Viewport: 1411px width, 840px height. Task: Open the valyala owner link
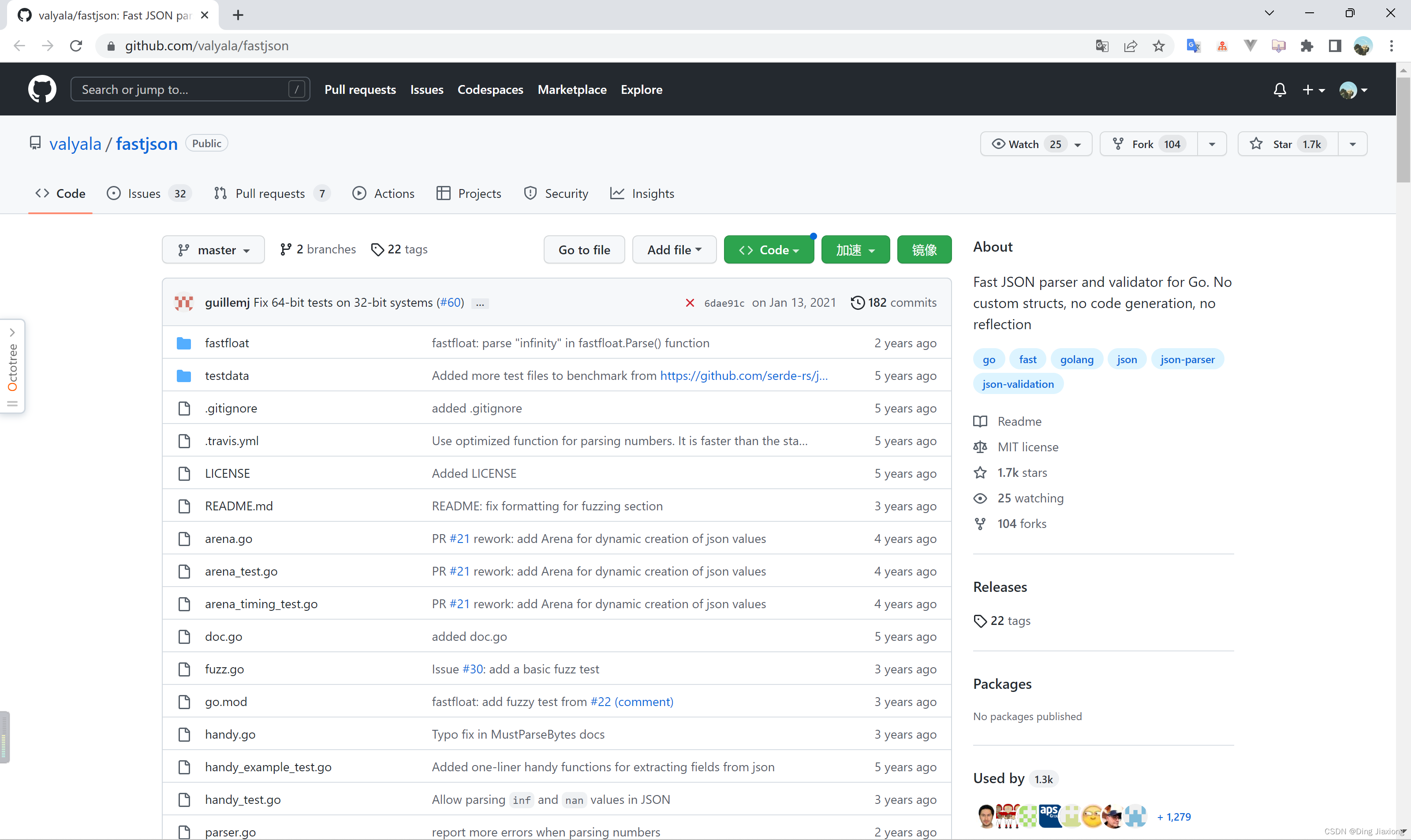[x=75, y=144]
